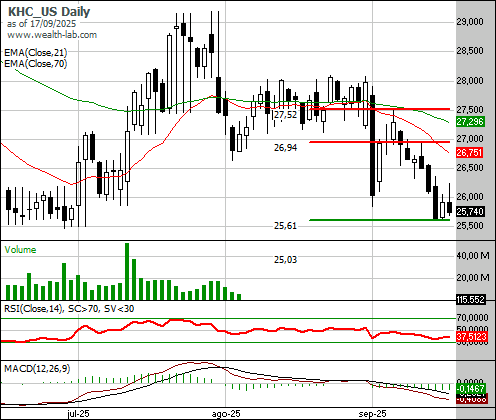
Task: Open the www.wealth-lab.com text
Action: click(x=52, y=35)
